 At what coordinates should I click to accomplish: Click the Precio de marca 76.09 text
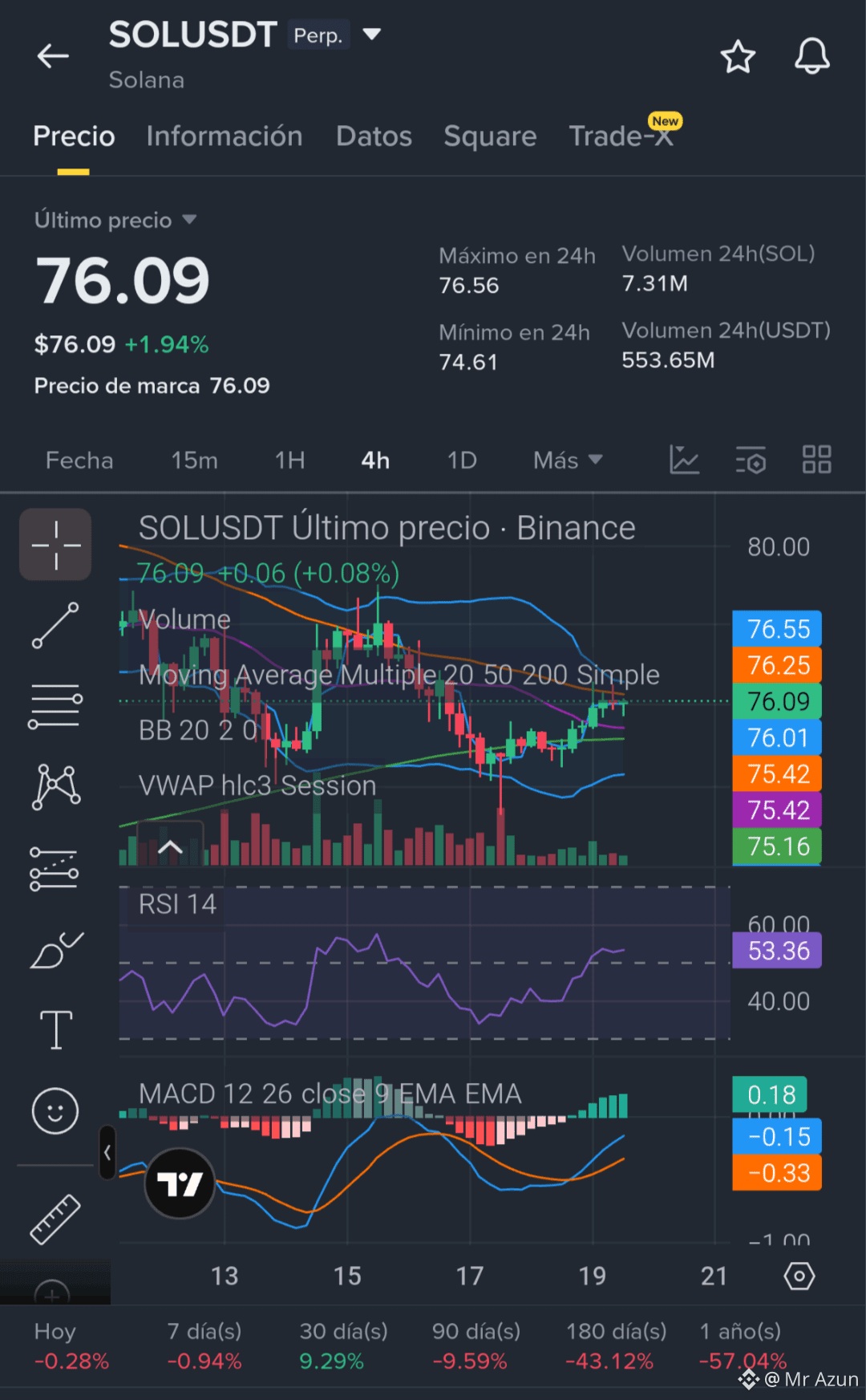pos(152,386)
